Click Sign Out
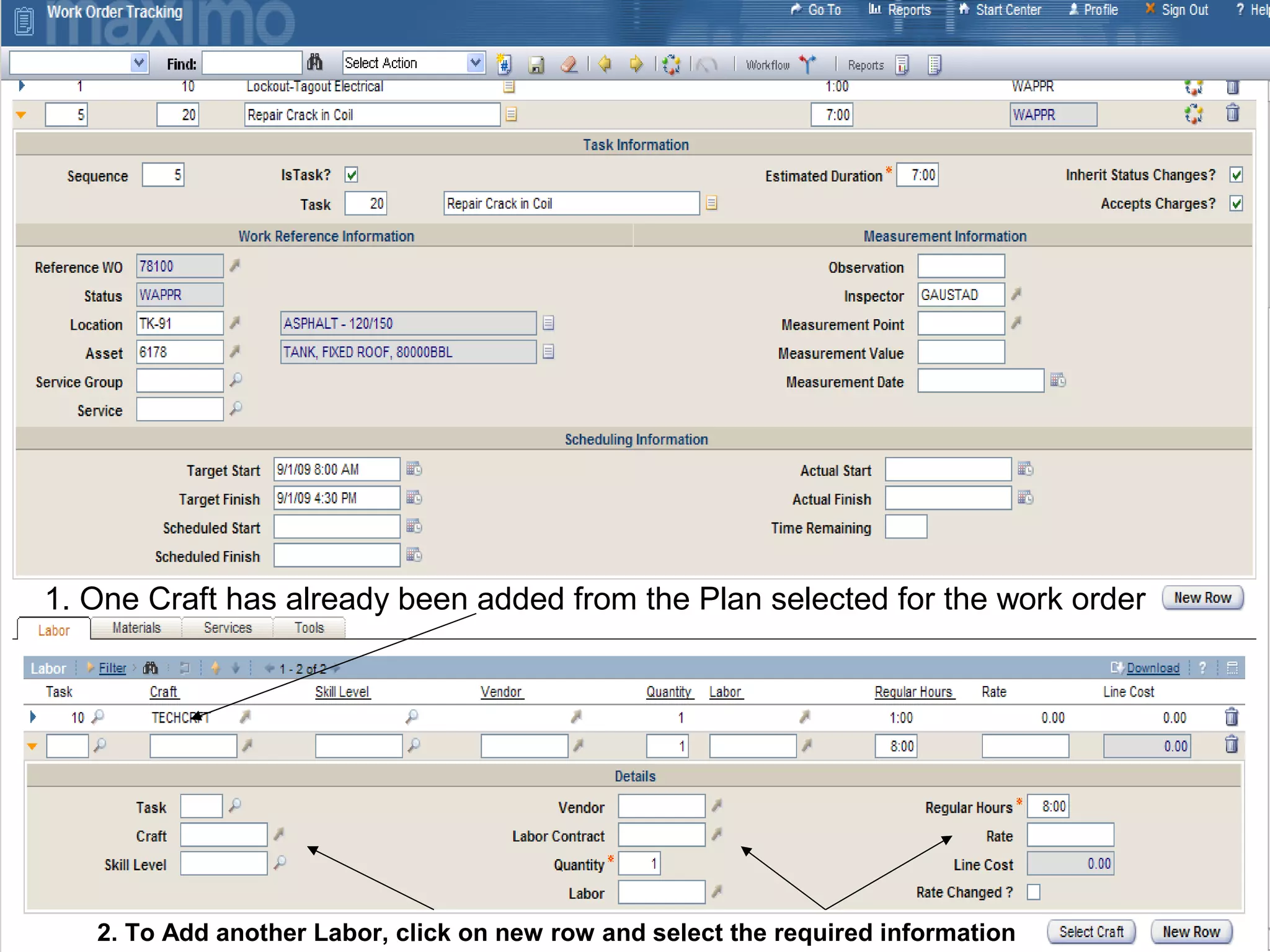The height and width of the screenshot is (952, 1270). 1176,10
